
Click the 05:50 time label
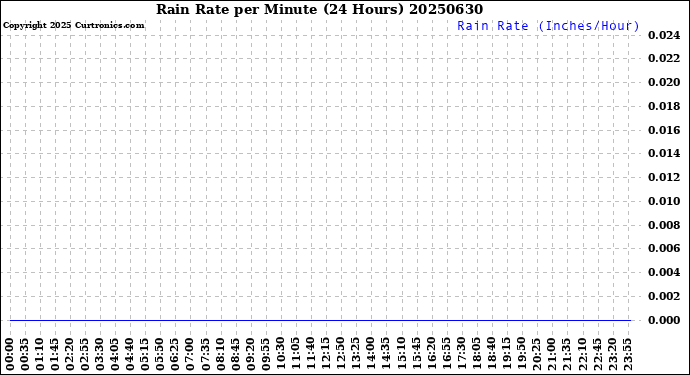[160, 355]
